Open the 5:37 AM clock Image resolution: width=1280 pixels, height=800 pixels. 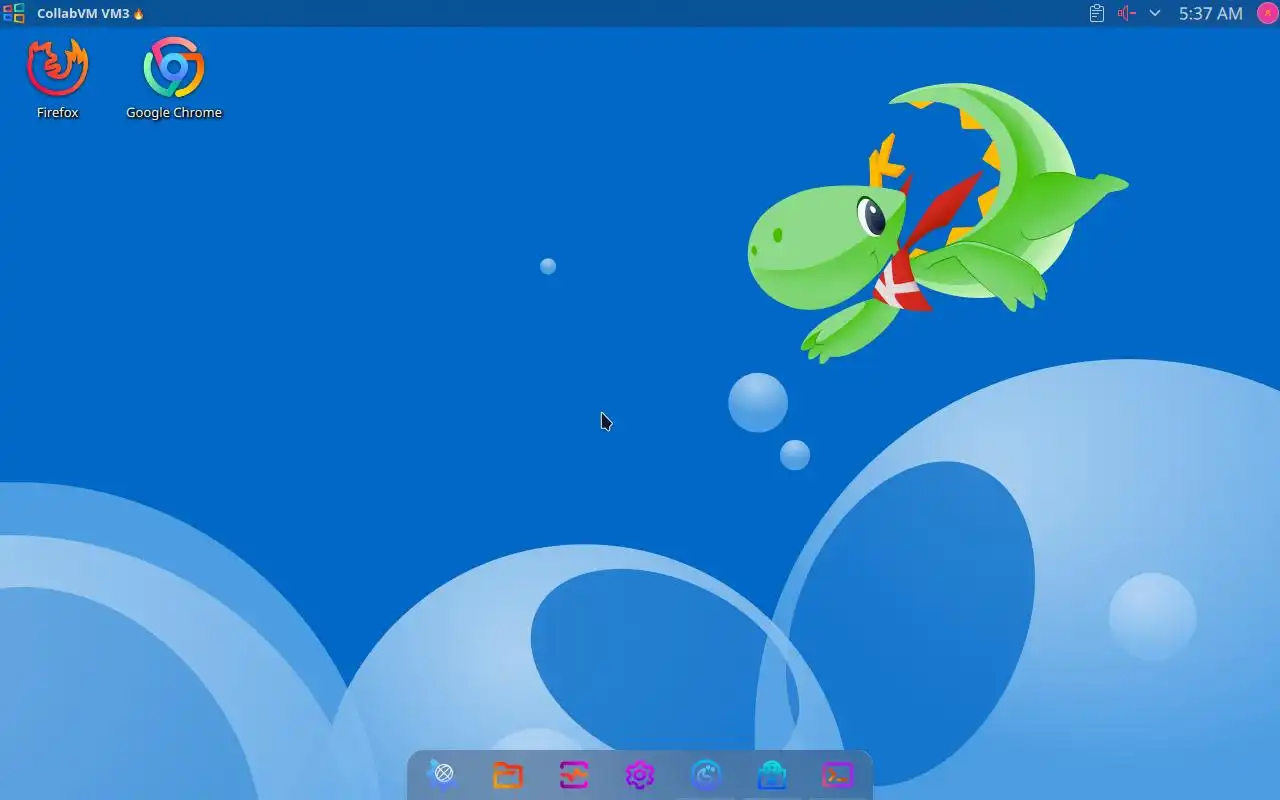(1210, 13)
